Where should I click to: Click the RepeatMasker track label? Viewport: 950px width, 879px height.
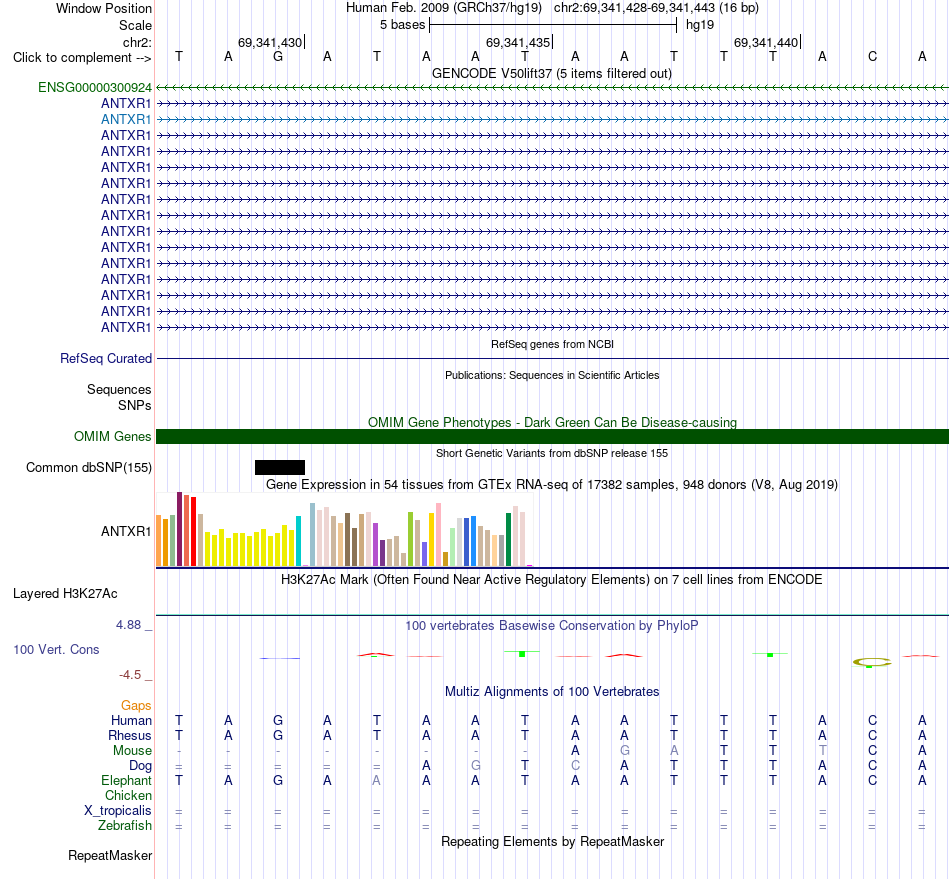[110, 855]
